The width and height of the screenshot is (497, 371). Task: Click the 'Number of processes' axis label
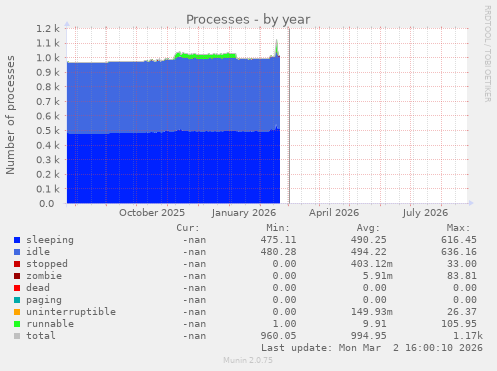pos(10,115)
